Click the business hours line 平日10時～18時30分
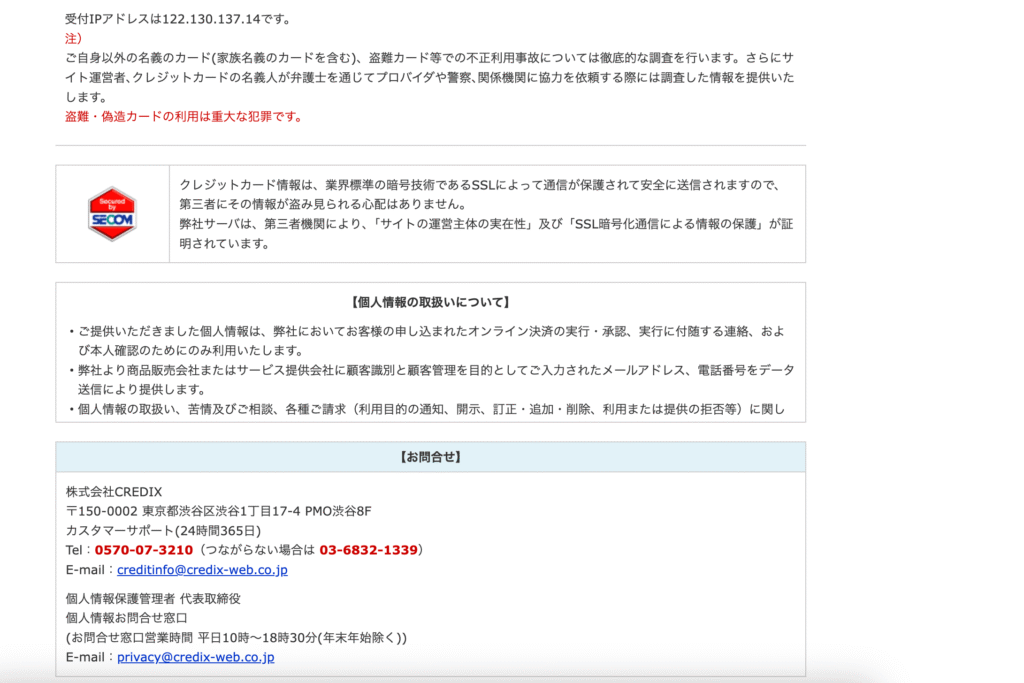 (236, 637)
